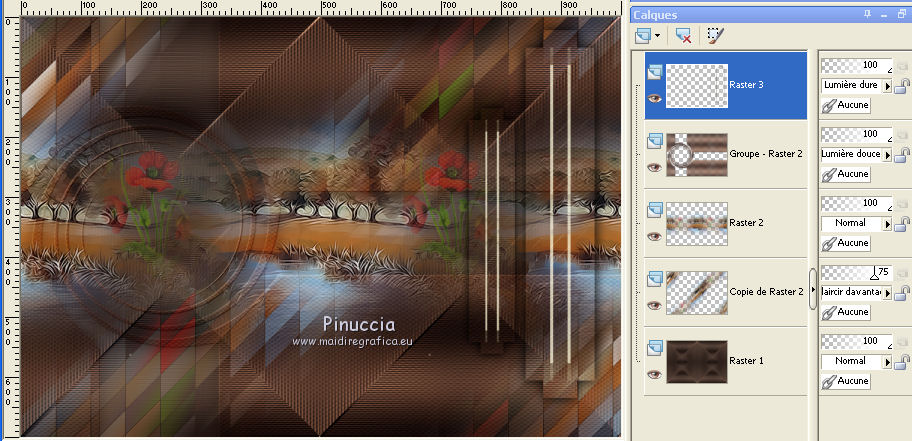Click the new raster layer icon in Calques toolbar
The width and height of the screenshot is (912, 441).
tap(643, 35)
